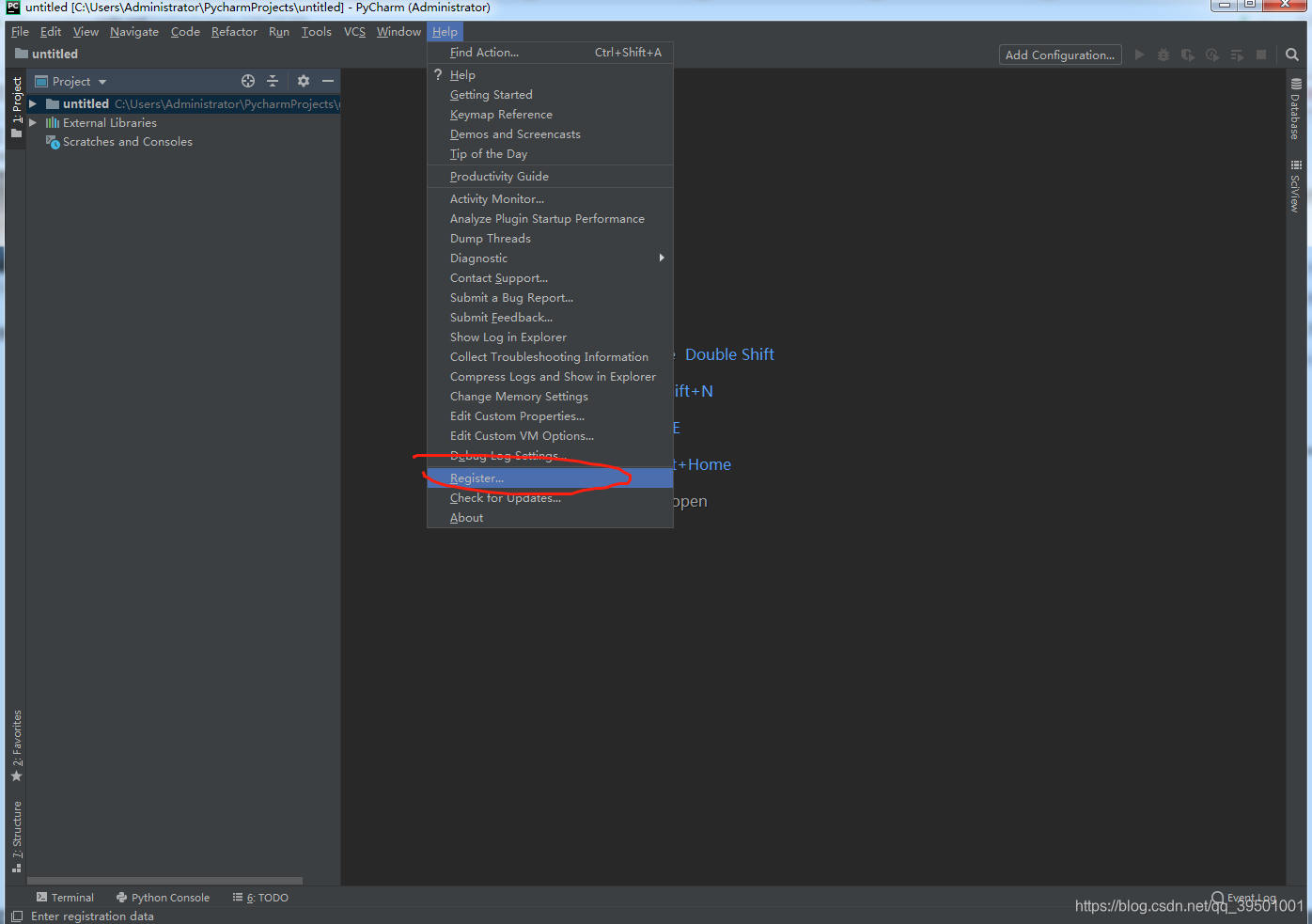Screen dimensions: 1312x924
Task: Hide the Project panel with minus icon
Action: 328,81
